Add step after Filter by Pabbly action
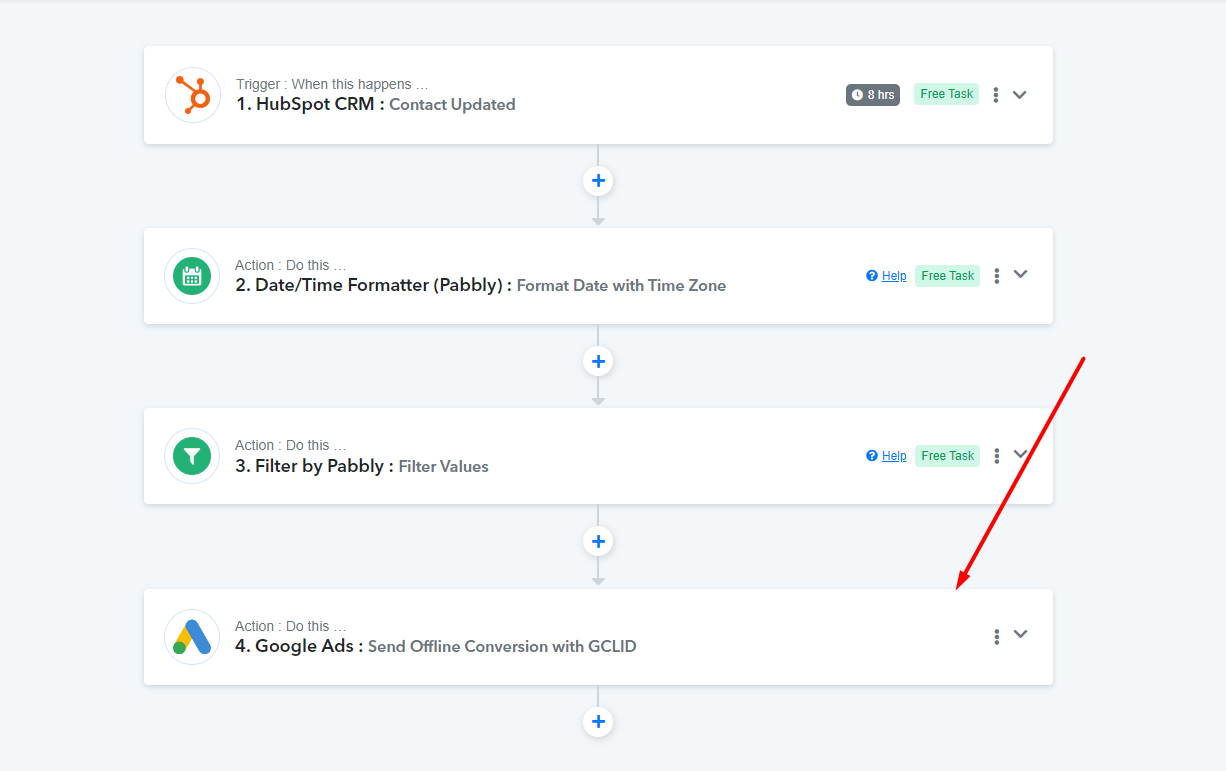 tap(598, 541)
